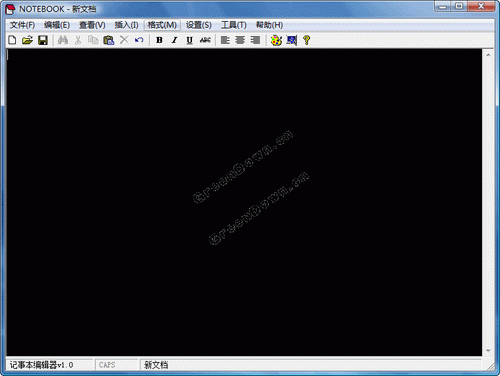The width and height of the screenshot is (500, 376).
Task: Toggle strikethrough ABC formatting
Action: point(205,40)
